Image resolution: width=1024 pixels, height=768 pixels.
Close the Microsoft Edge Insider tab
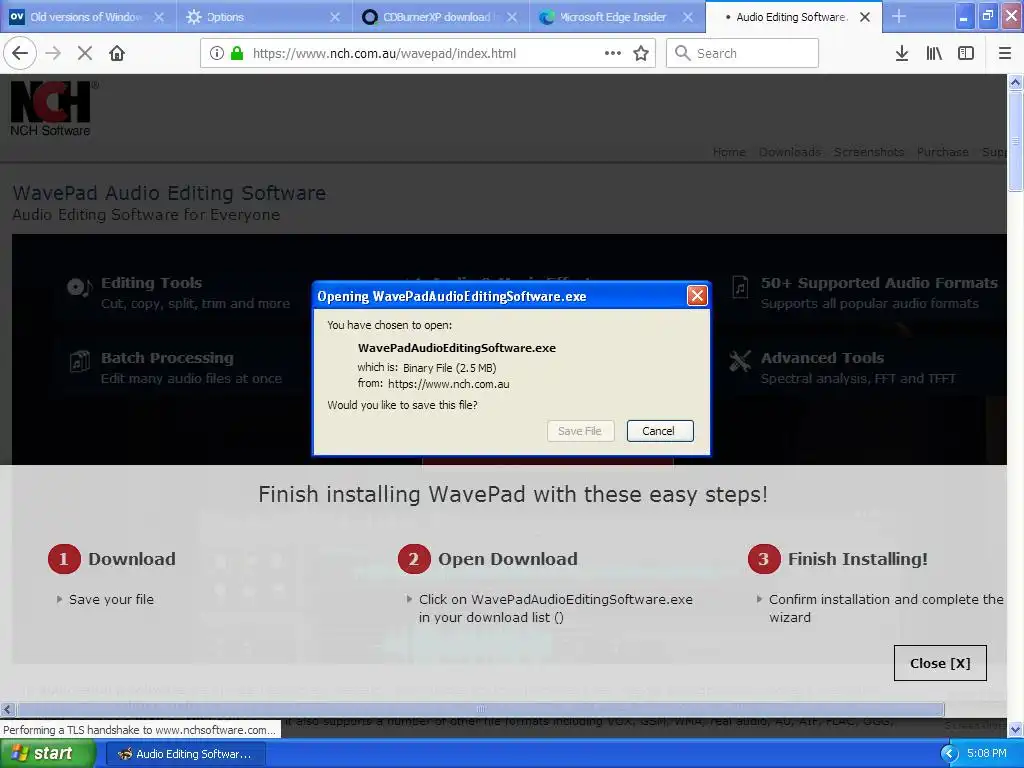click(688, 17)
